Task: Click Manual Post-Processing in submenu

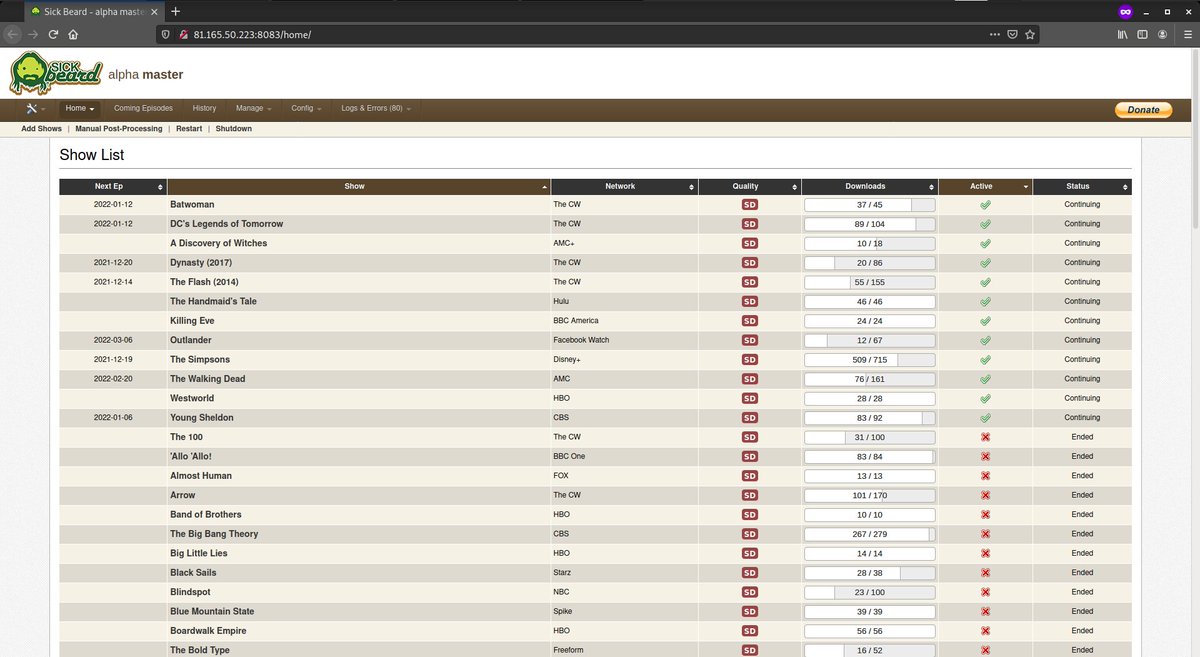Action: pyautogui.click(x=119, y=129)
